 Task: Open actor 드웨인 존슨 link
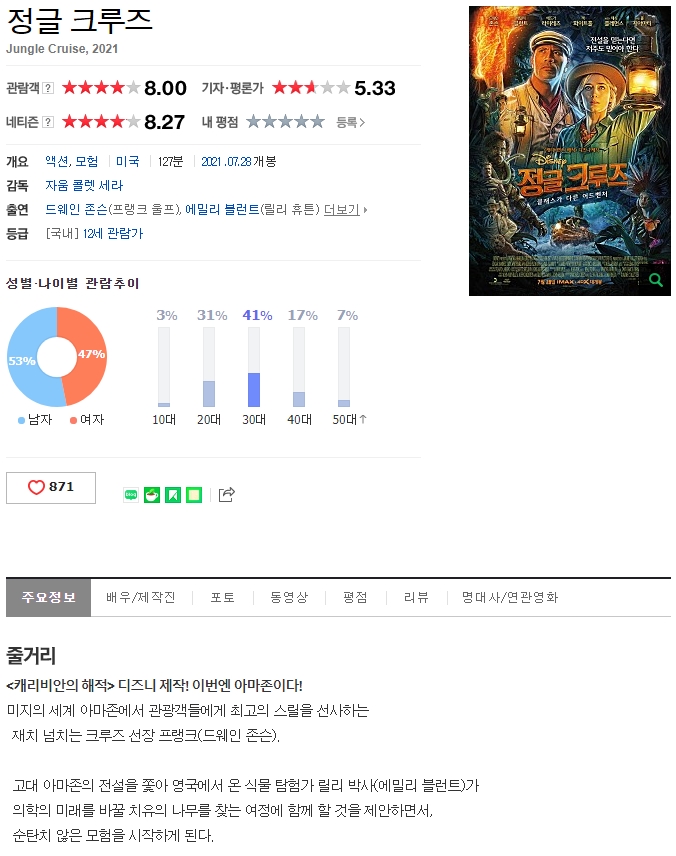point(76,210)
